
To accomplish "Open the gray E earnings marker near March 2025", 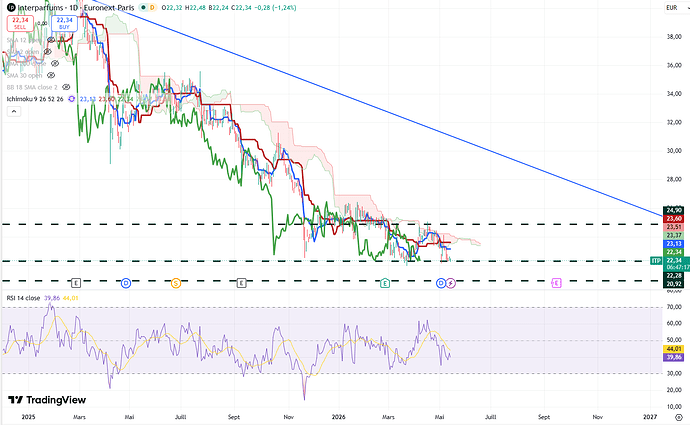I will point(76,283).
